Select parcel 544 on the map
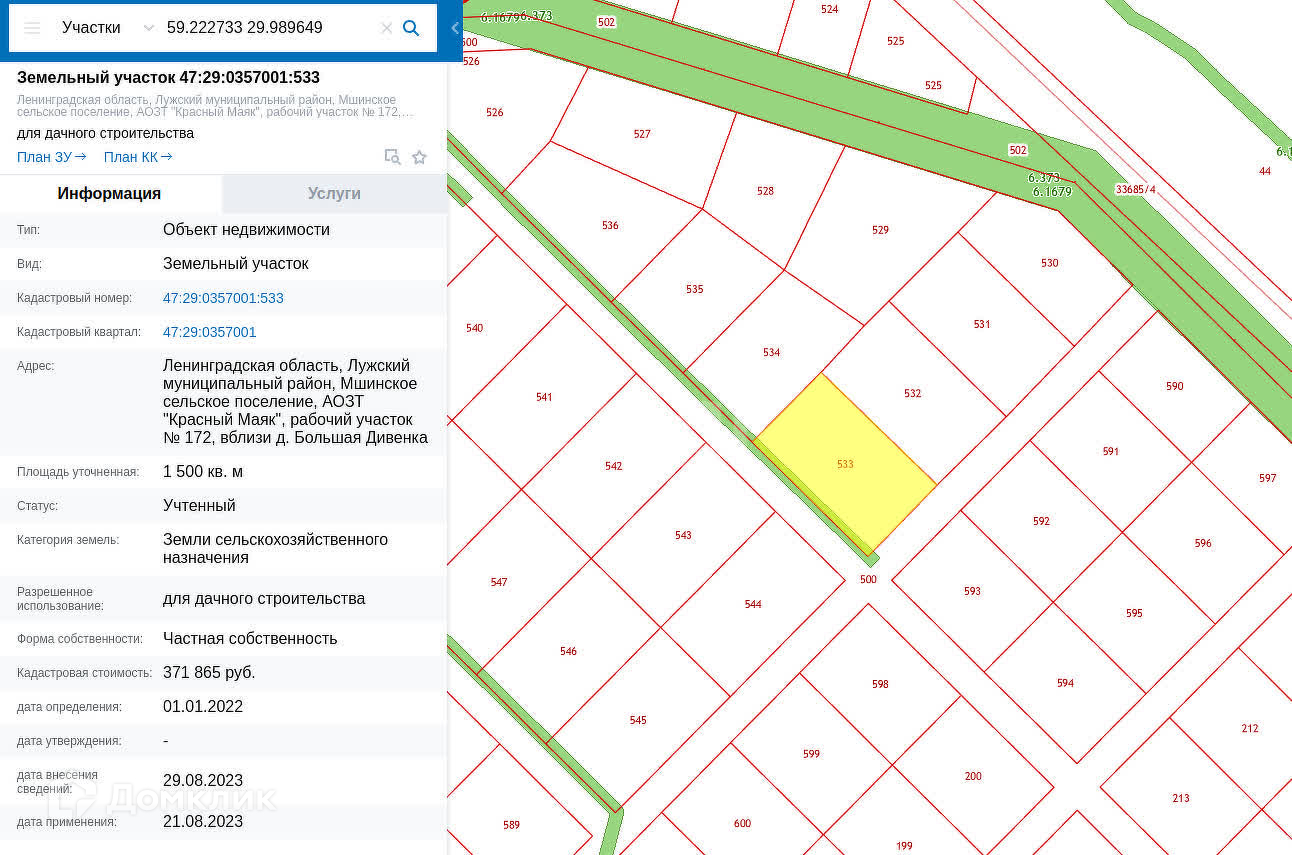The height and width of the screenshot is (855, 1292). click(753, 604)
